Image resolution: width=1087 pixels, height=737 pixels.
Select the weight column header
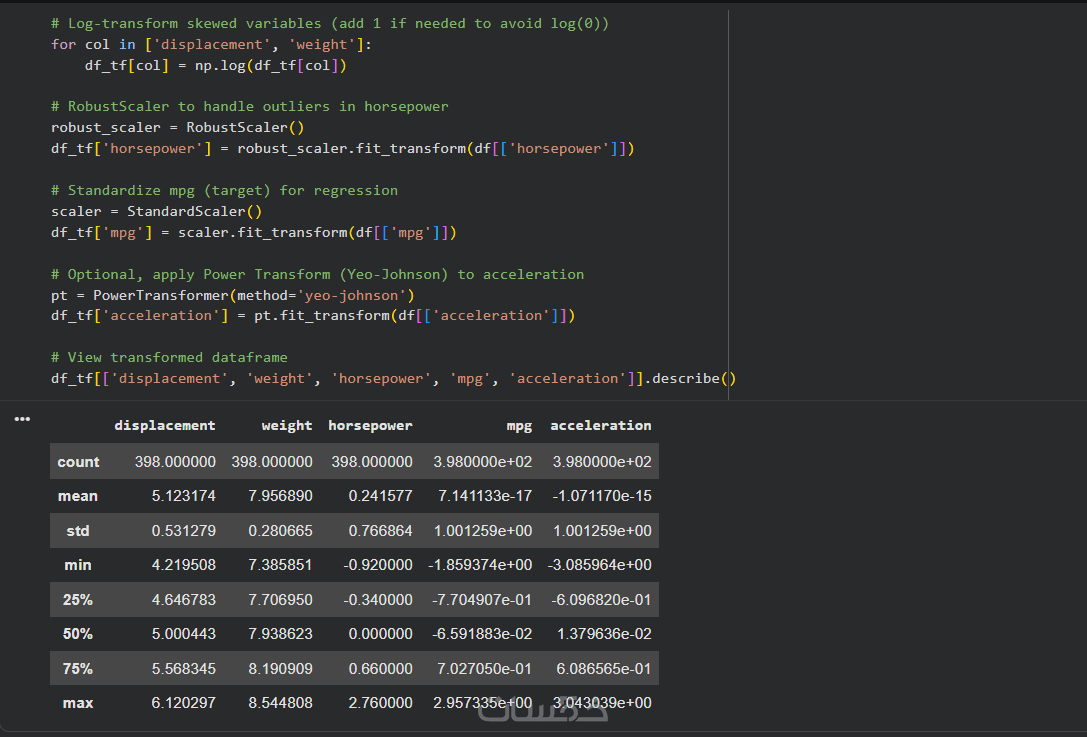point(287,425)
